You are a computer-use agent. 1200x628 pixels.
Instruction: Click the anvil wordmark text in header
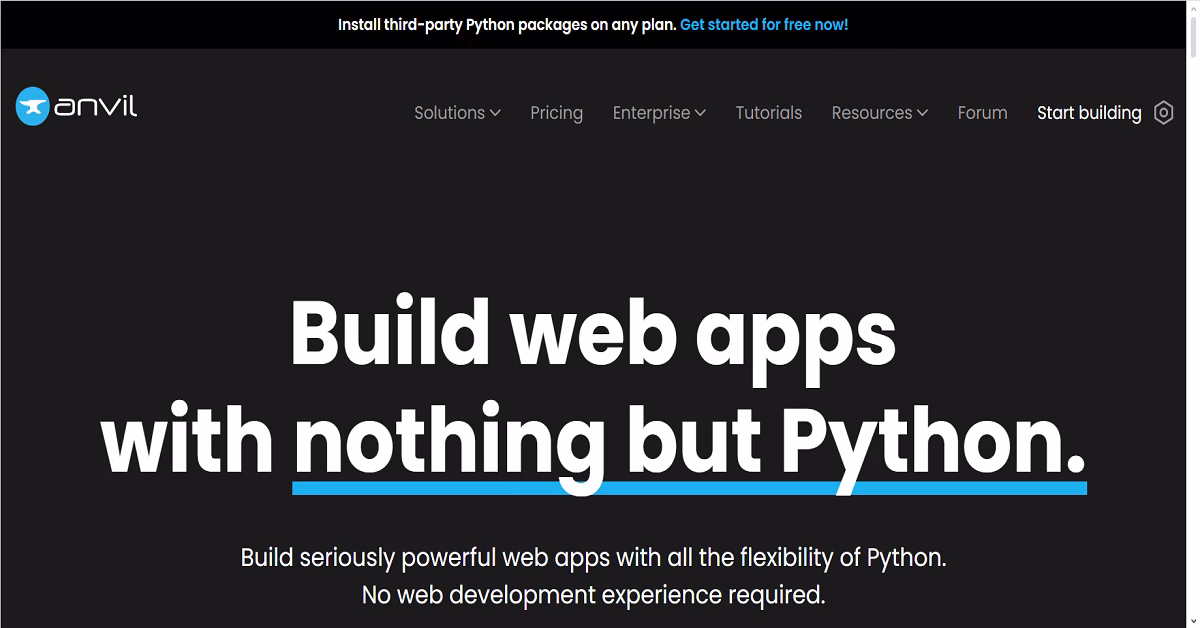[x=96, y=105]
